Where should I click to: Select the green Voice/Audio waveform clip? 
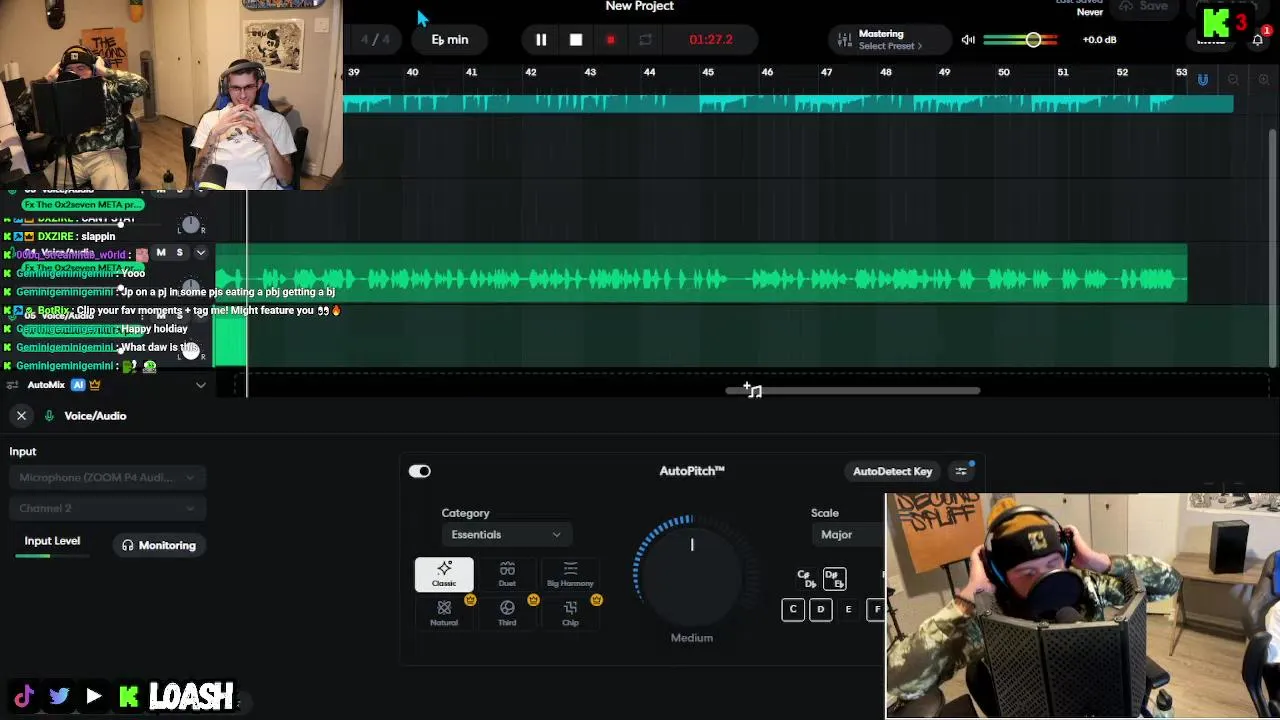(701, 273)
